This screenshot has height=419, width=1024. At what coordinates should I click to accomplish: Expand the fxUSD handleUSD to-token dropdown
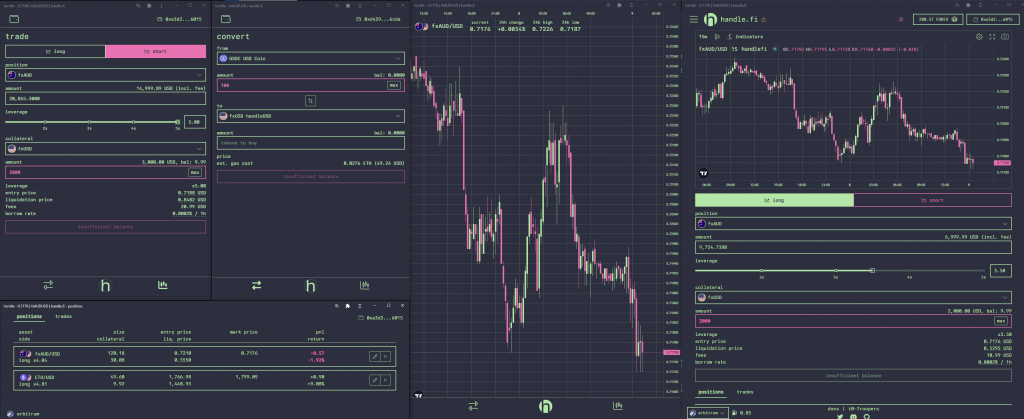pos(310,116)
